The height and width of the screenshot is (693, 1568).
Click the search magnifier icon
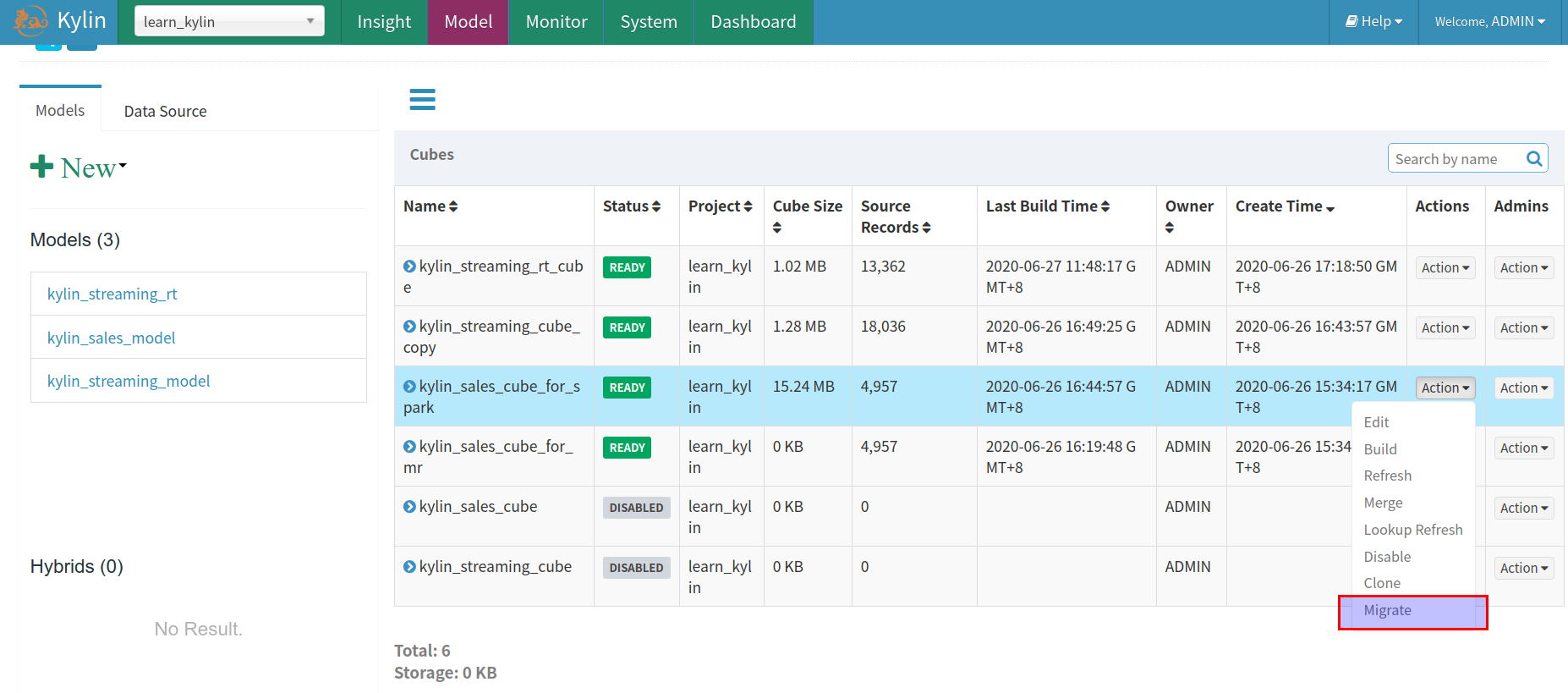tap(1533, 159)
